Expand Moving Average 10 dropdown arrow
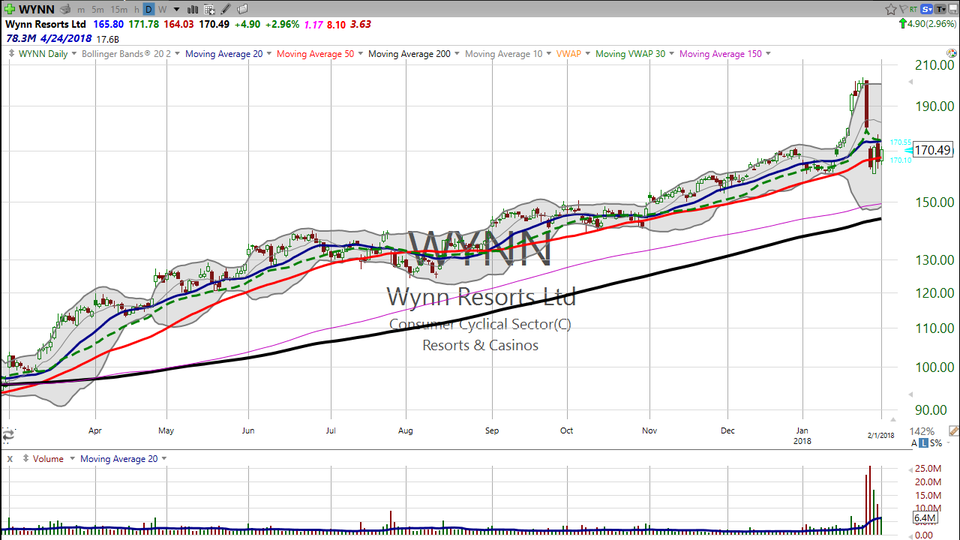 click(x=549, y=54)
